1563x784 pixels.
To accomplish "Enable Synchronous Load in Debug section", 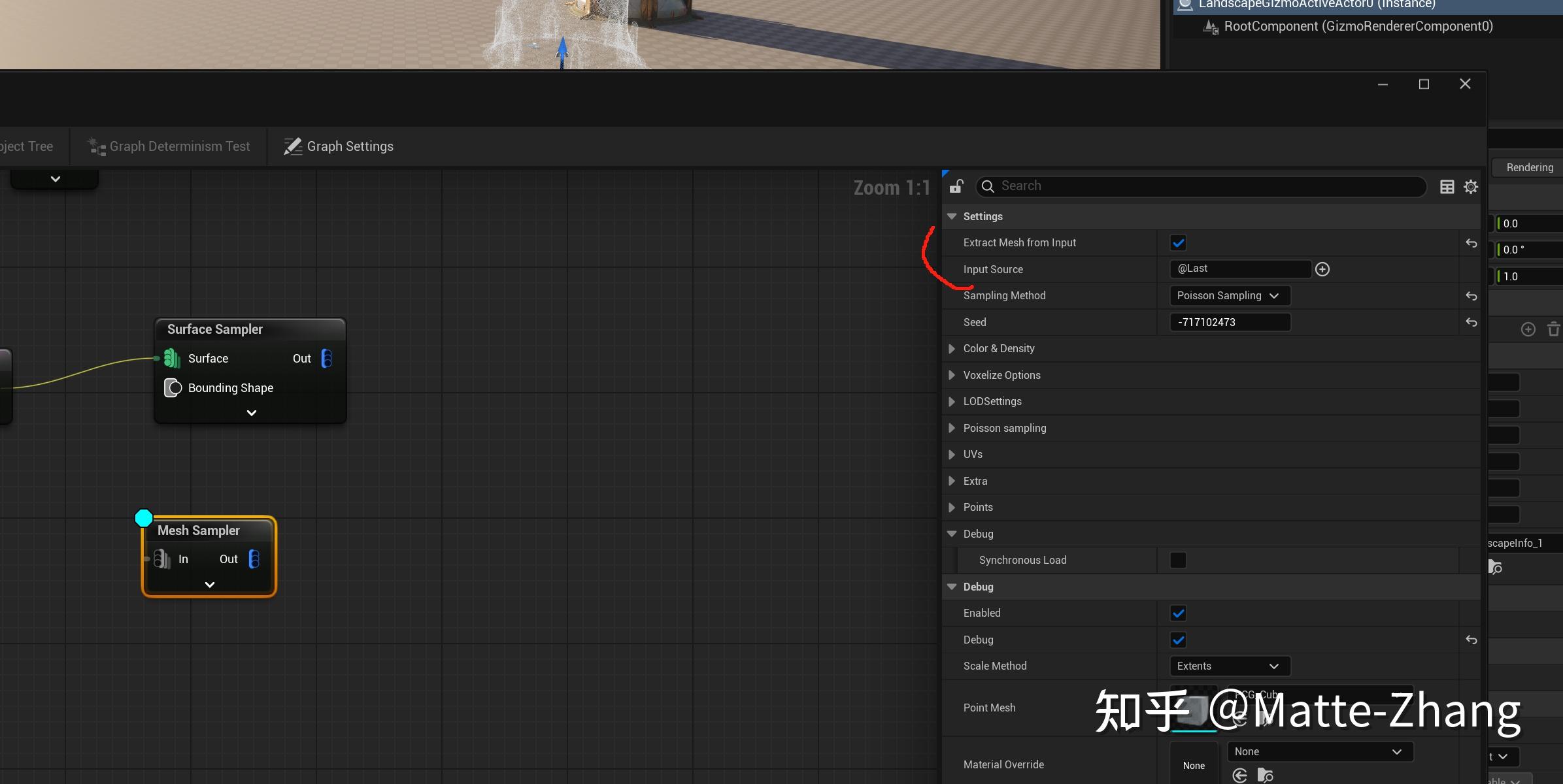I will pos(1177,560).
